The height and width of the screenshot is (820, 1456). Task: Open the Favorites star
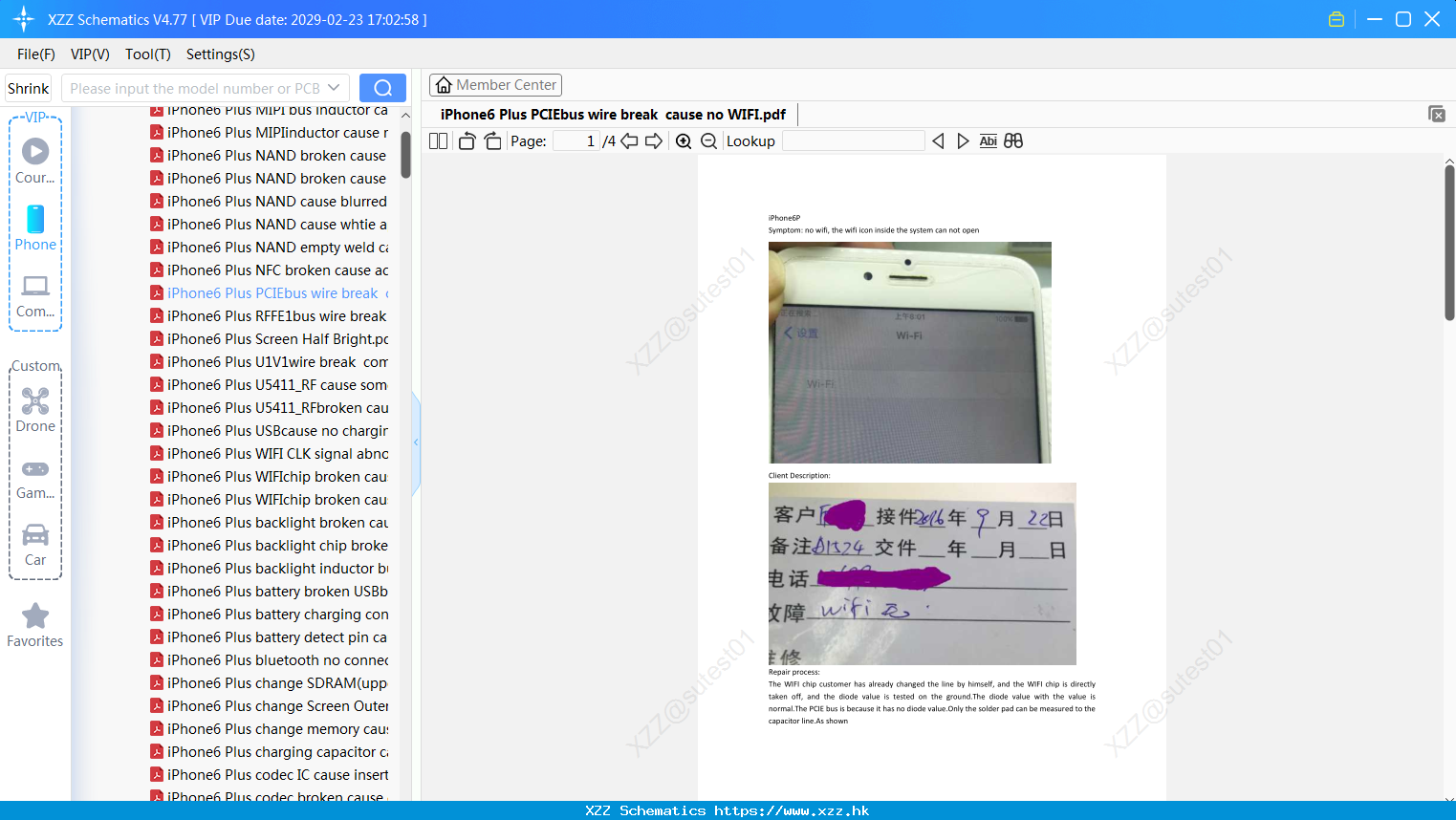tap(35, 625)
